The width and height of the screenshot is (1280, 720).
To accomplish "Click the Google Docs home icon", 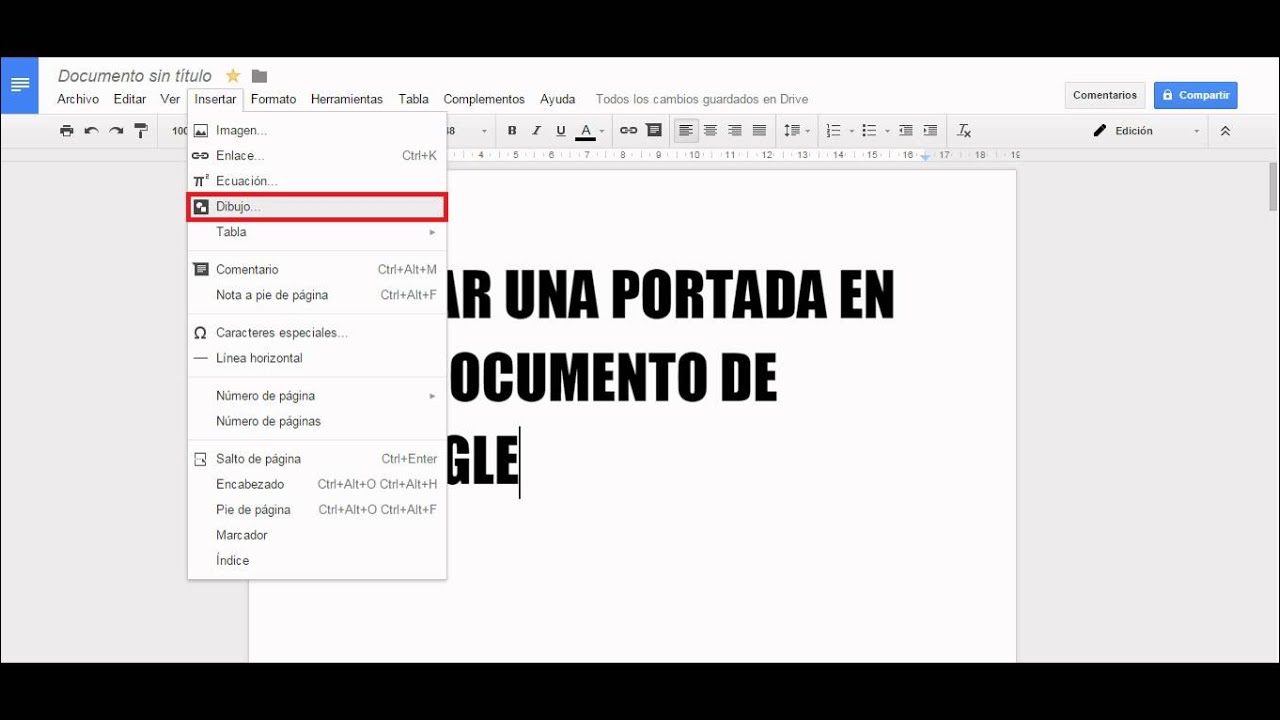I will 19,85.
